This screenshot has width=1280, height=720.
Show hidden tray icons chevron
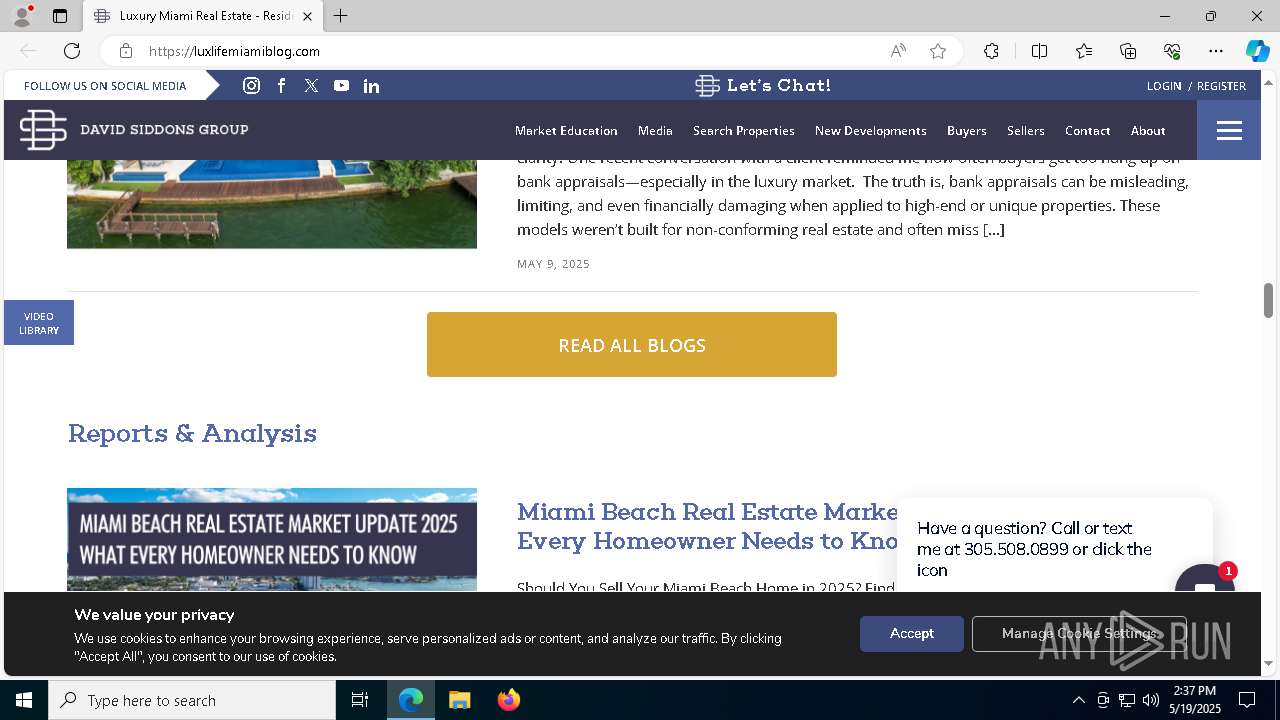point(1078,700)
